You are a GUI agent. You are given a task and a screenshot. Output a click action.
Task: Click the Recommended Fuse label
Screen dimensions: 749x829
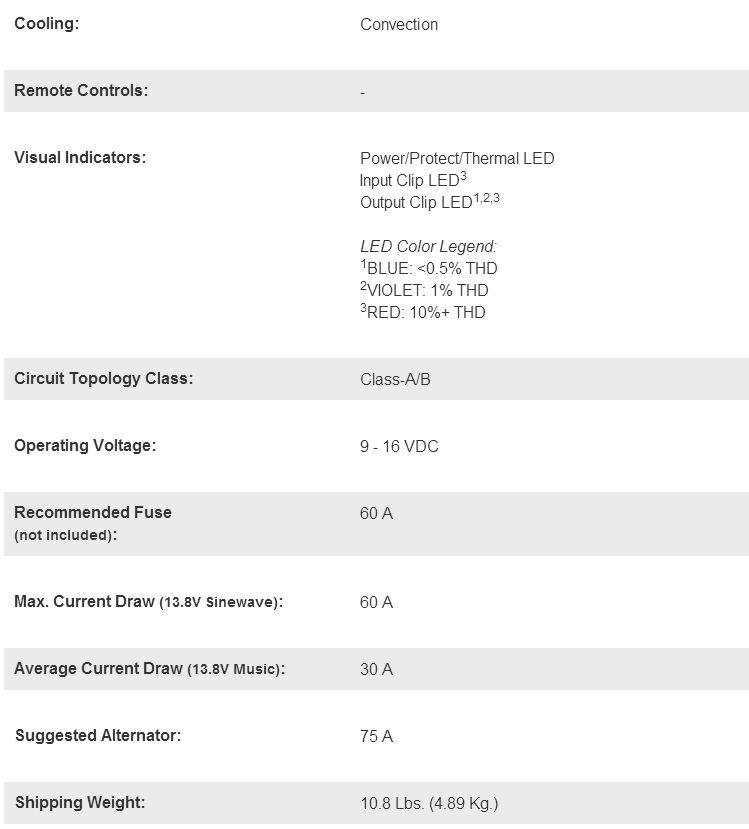click(93, 512)
